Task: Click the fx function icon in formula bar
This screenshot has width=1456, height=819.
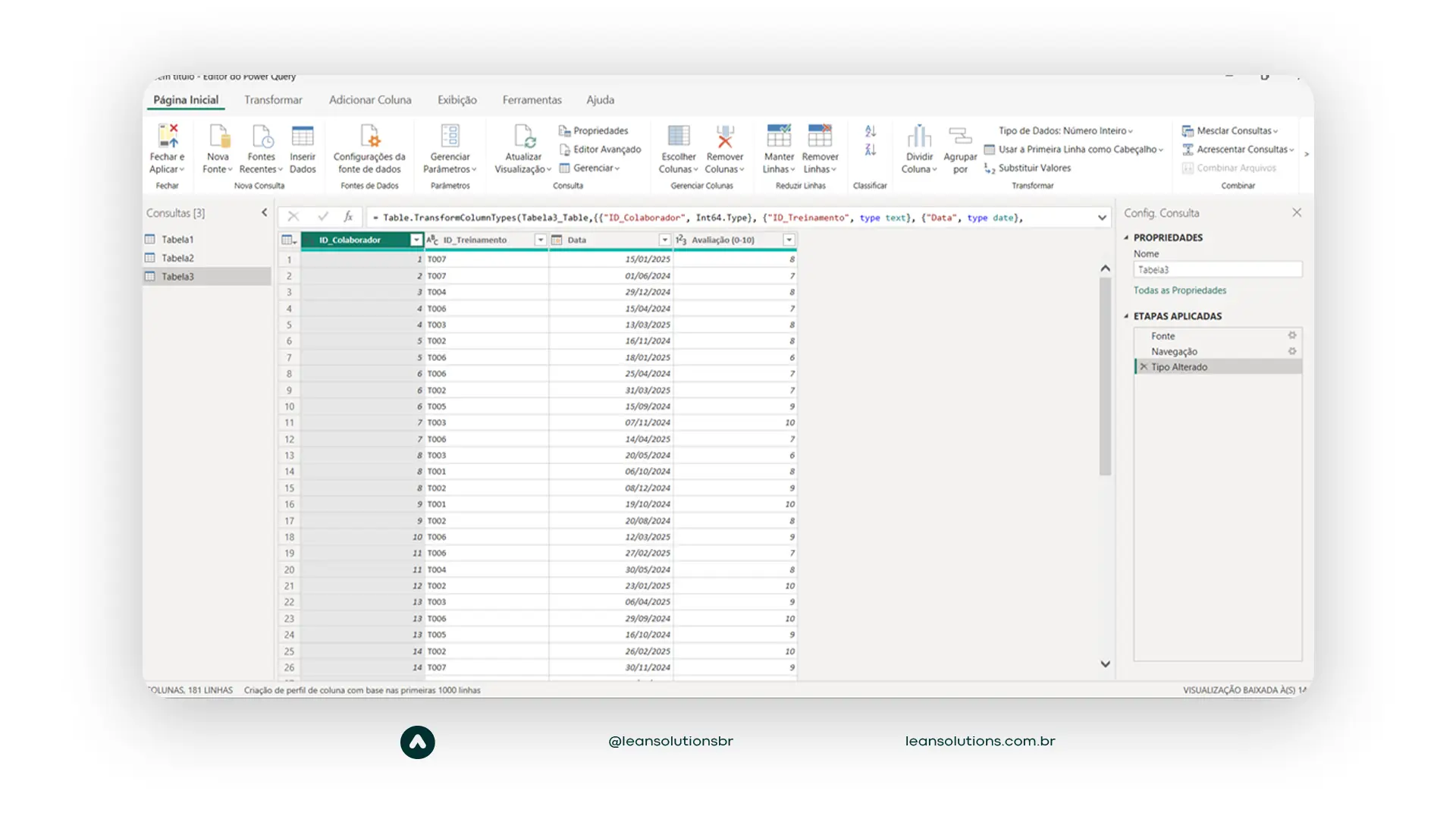Action: [348, 217]
